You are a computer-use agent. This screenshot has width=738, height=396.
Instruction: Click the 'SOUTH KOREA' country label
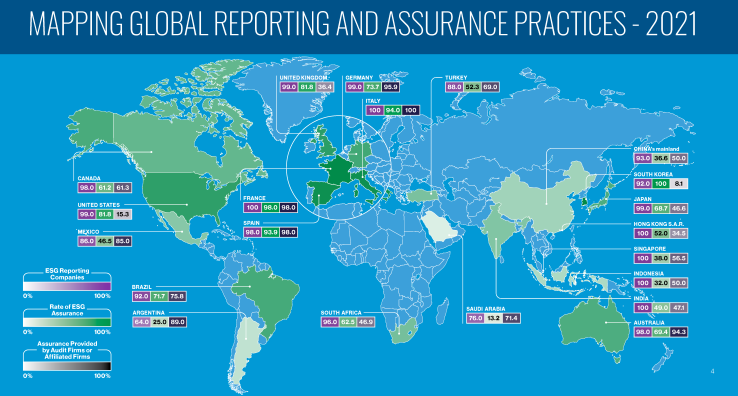click(653, 174)
